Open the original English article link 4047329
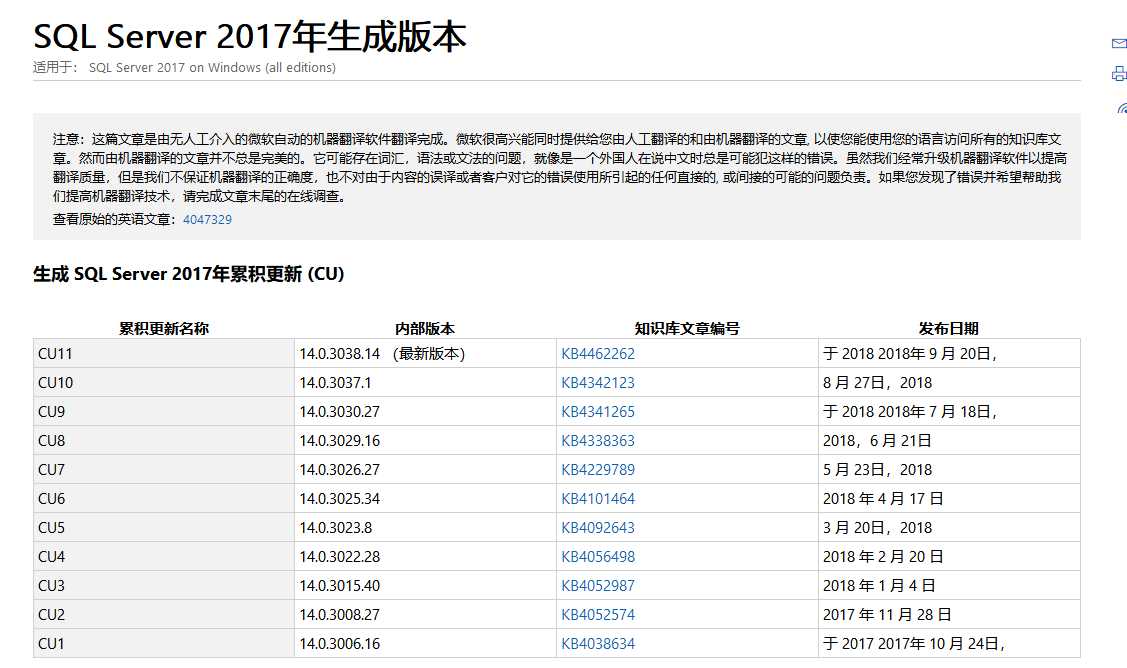 coord(207,219)
